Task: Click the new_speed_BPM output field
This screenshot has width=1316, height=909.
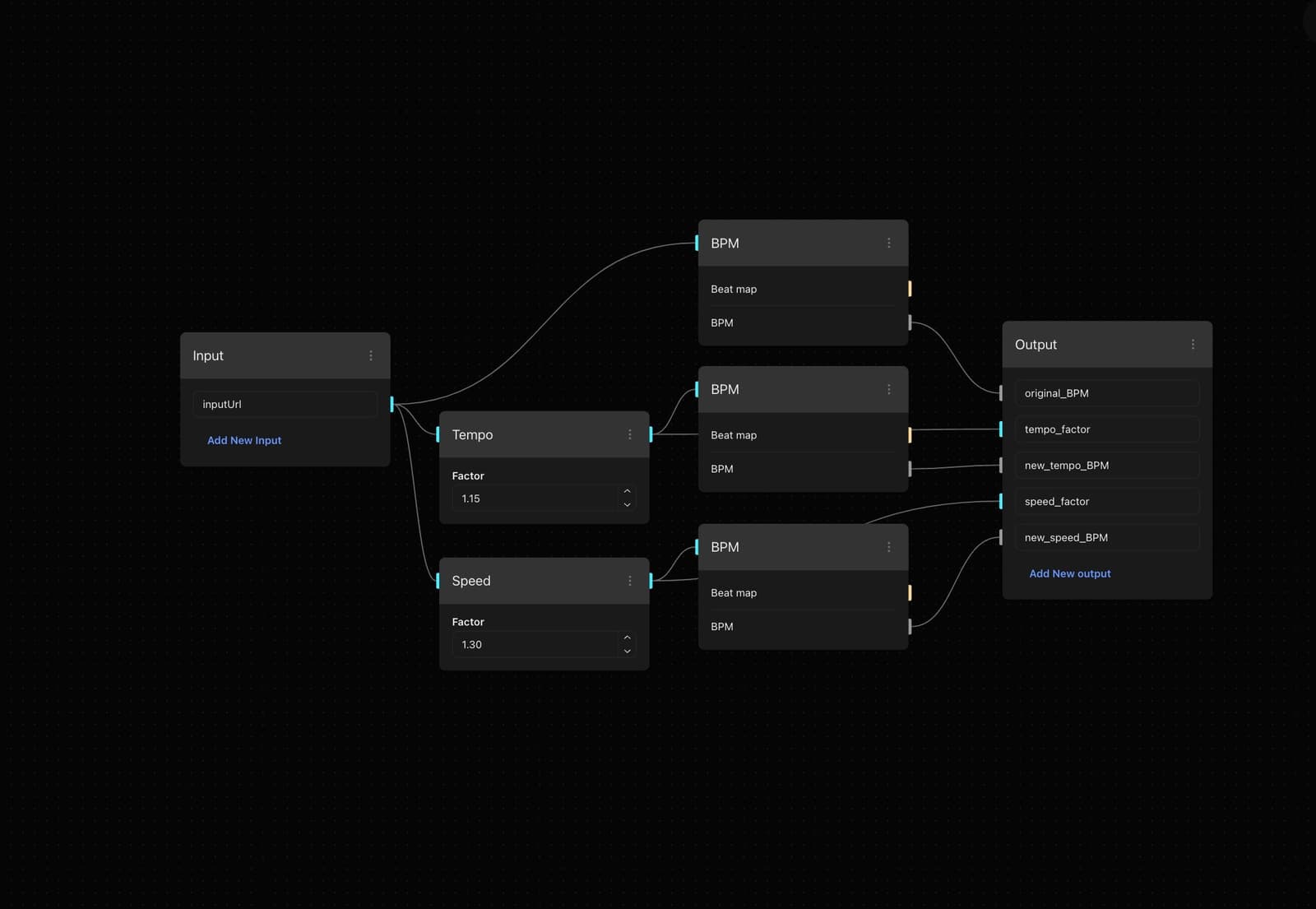Action: (1106, 537)
